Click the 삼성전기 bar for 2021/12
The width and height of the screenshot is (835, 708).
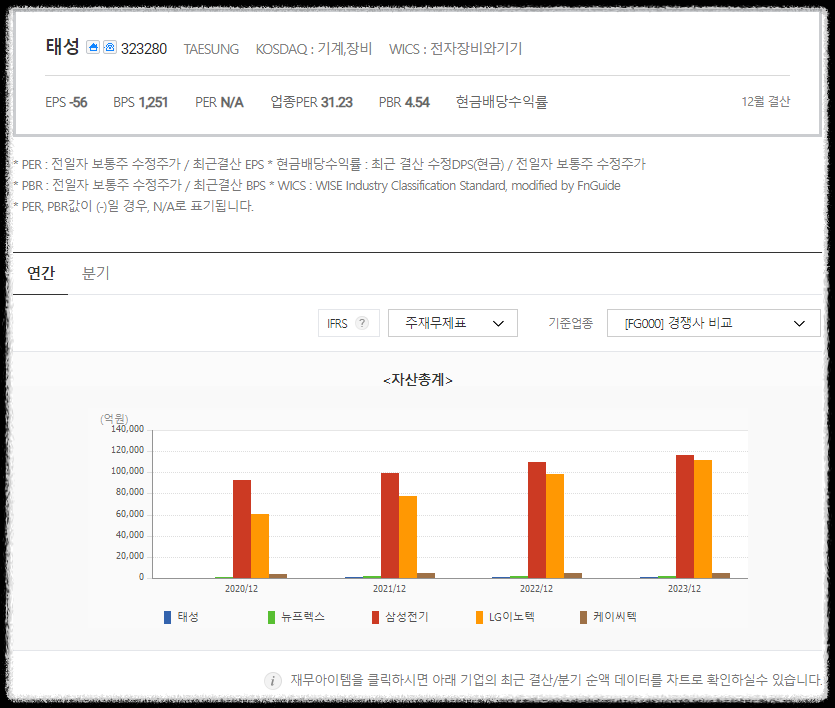(390, 526)
